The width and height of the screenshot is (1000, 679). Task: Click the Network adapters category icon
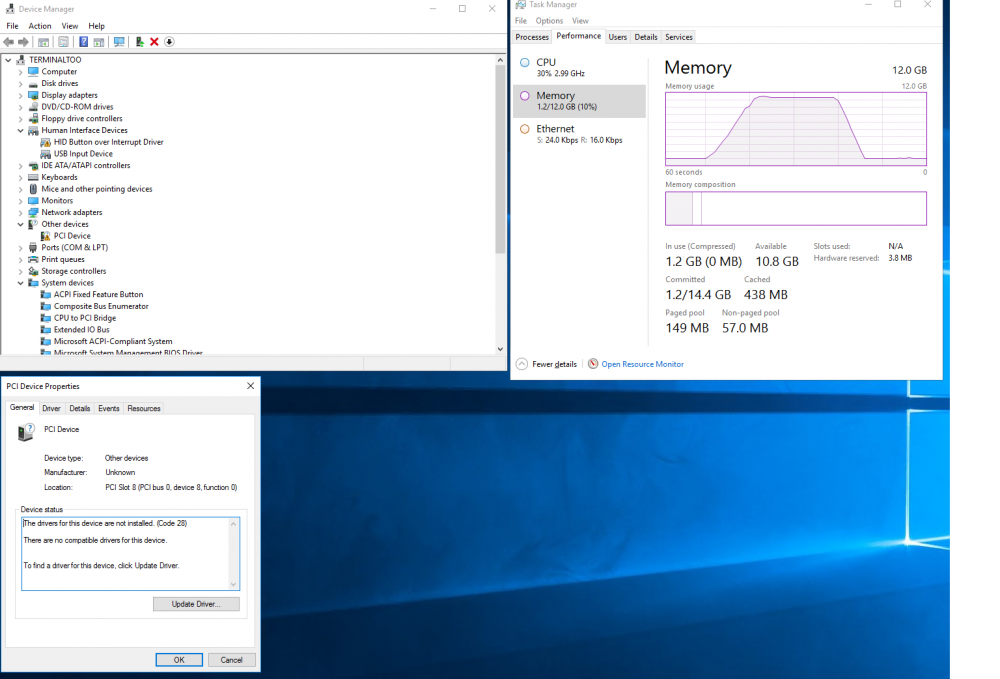[33, 212]
